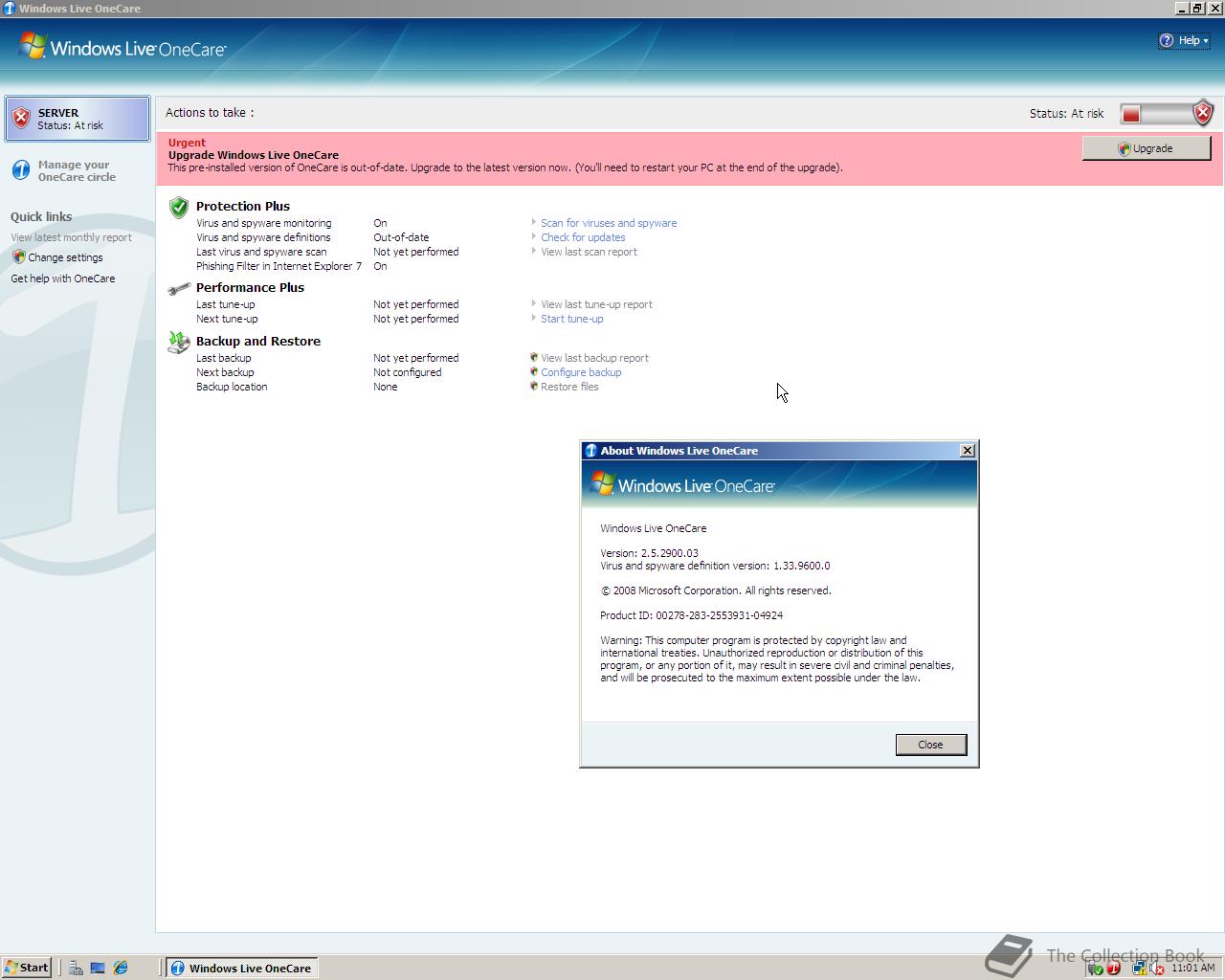Click the red OneCare tray icon
This screenshot has width=1225, height=980.
(x=1113, y=969)
